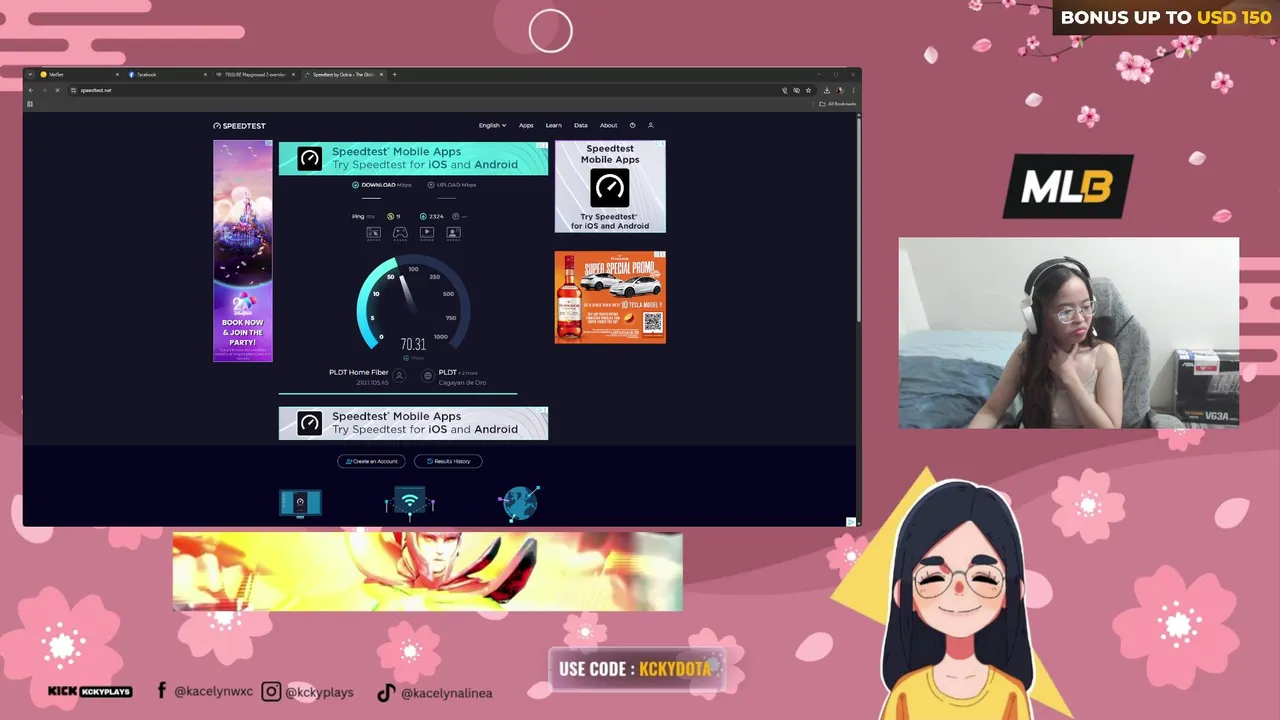Open the Super Special Promo Tesla ad

[610, 297]
